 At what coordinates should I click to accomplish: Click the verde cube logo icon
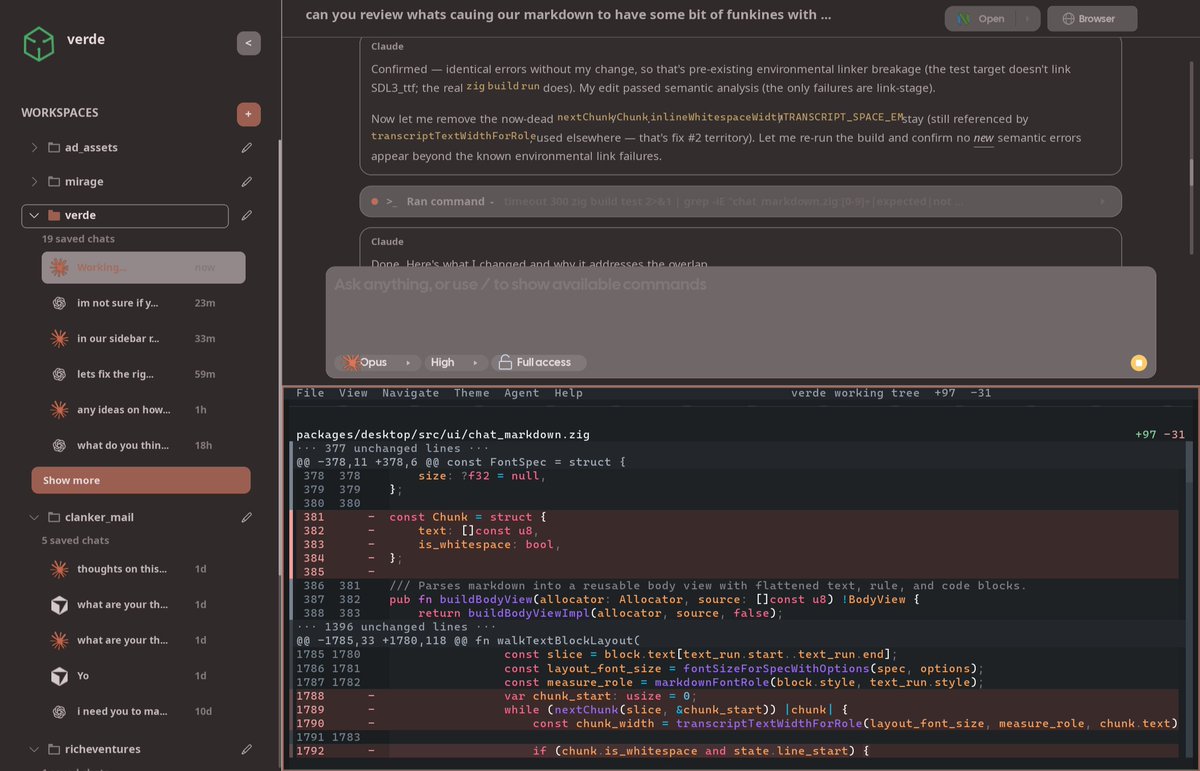click(x=38, y=42)
